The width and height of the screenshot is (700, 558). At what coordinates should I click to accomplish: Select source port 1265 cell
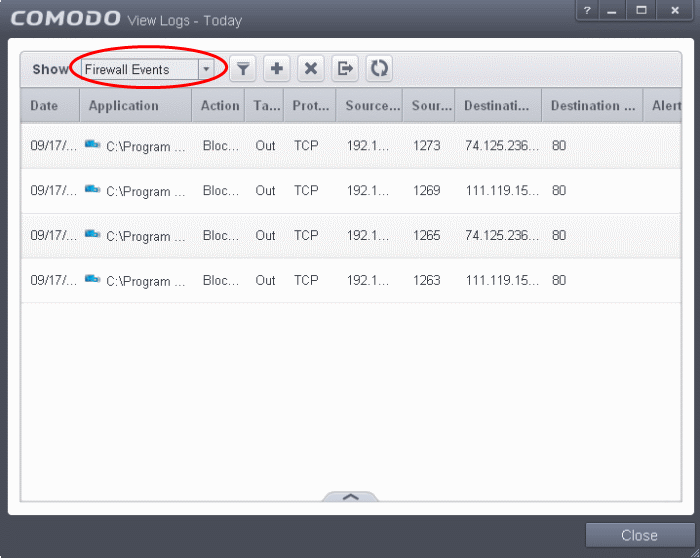[x=426, y=235]
